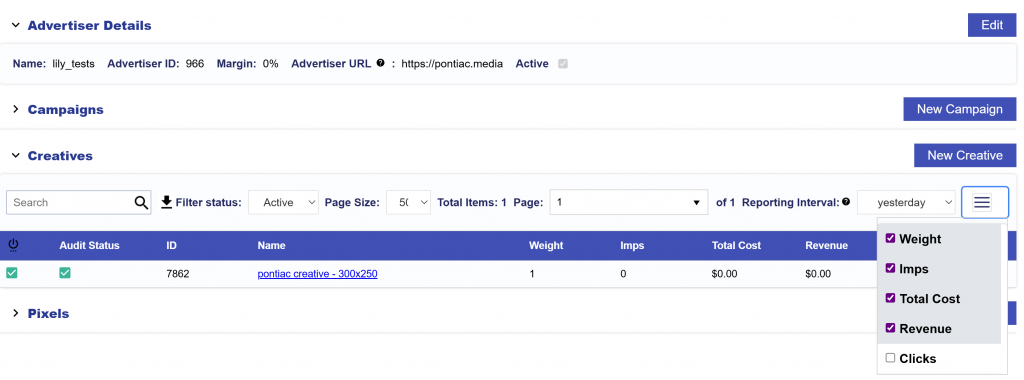This screenshot has width=1024, height=380.
Task: Click the Advertiser Details heading
Action: click(x=89, y=25)
